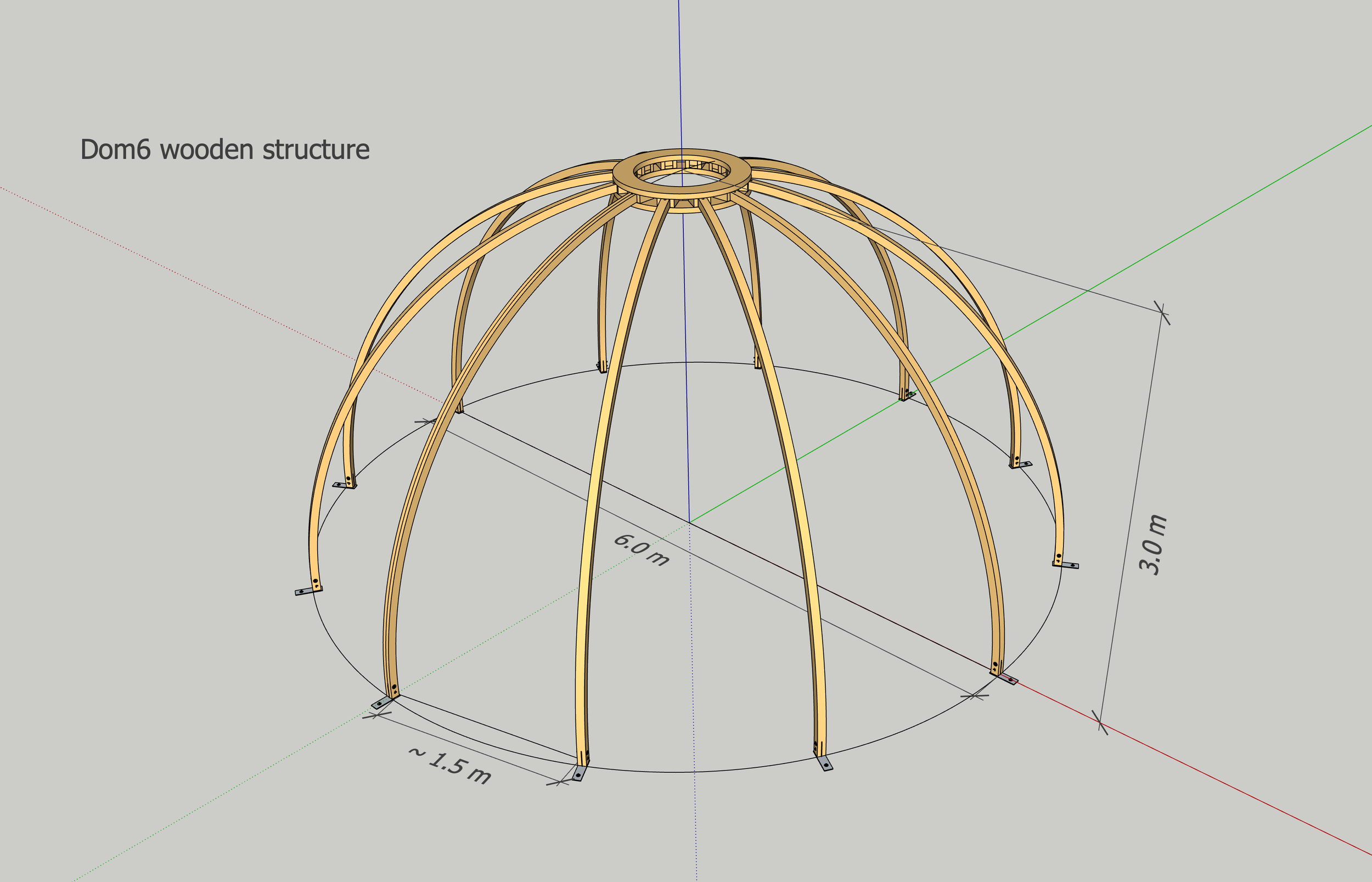1372x882 pixels.
Task: Select the metal bracket at the rightmost rib base
Action: (1067, 565)
